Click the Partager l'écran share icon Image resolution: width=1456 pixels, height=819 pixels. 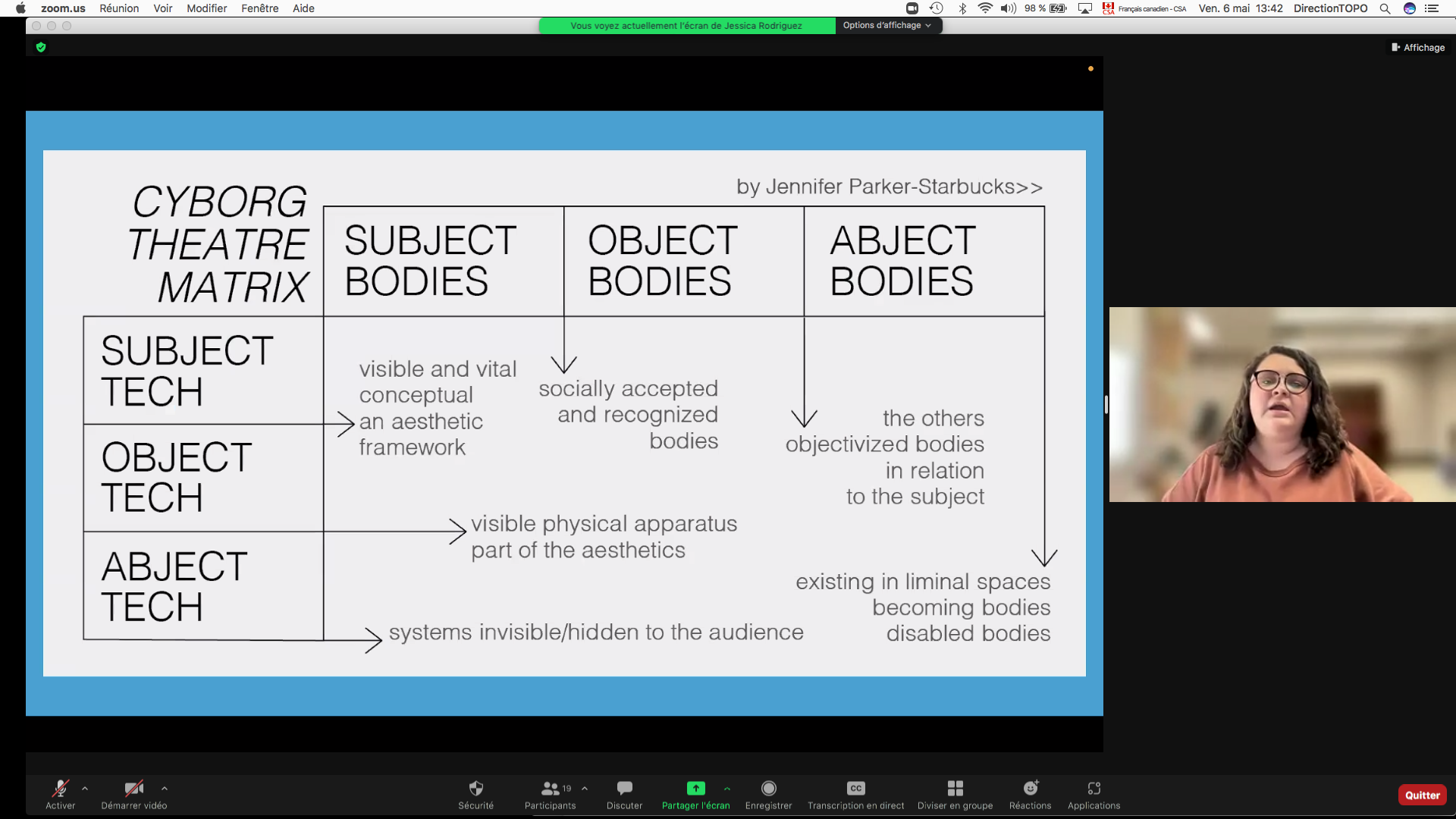(695, 789)
